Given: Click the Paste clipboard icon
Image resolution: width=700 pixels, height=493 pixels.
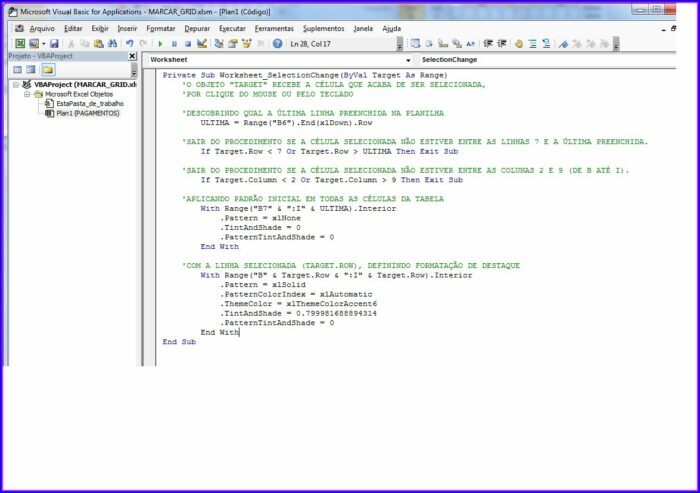Looking at the screenshot, I should (x=99, y=43).
